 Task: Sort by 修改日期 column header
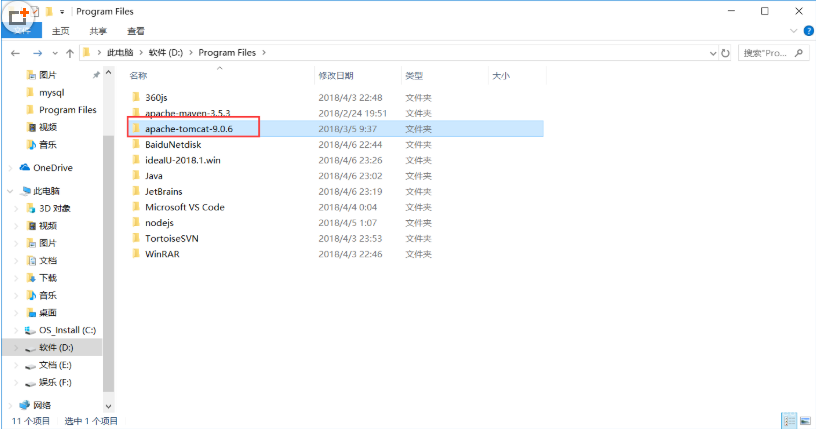click(x=336, y=75)
